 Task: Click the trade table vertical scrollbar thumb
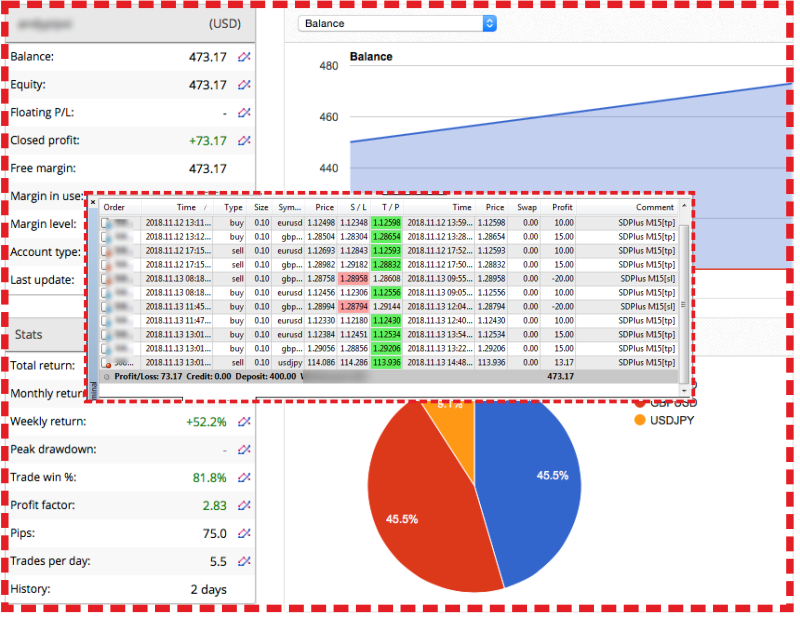[684, 304]
